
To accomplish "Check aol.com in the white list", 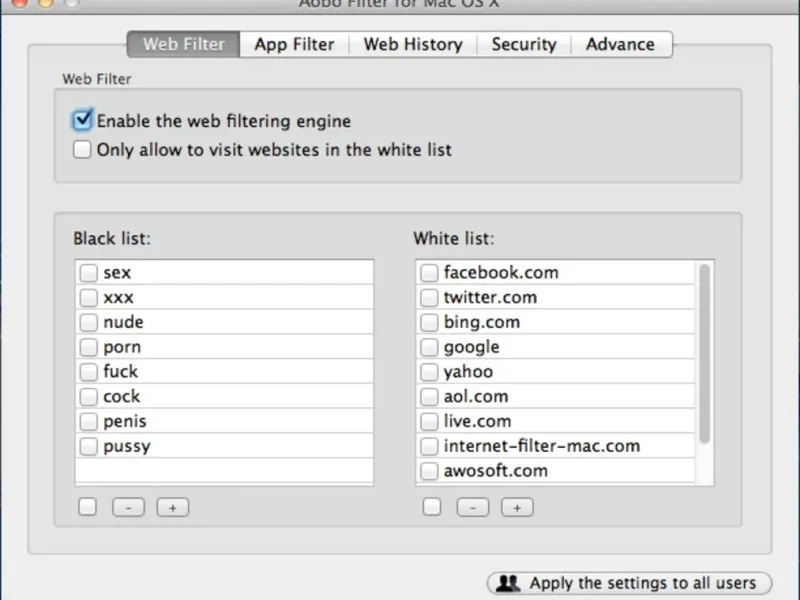I will pyautogui.click(x=429, y=396).
